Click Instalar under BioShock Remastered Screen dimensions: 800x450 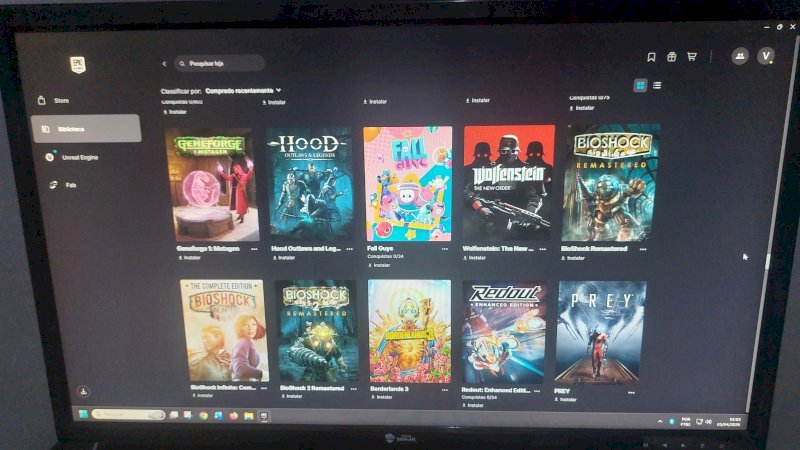click(x=572, y=258)
